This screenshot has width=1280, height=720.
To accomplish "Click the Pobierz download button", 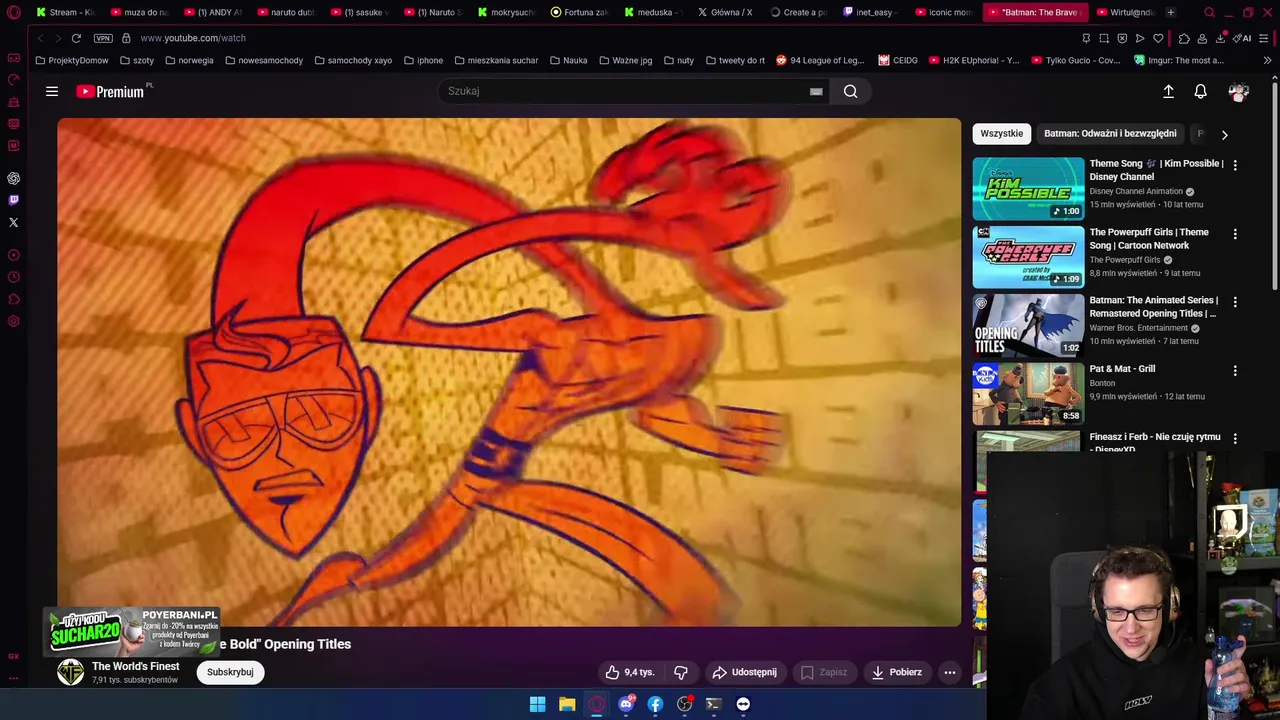I will 896,672.
